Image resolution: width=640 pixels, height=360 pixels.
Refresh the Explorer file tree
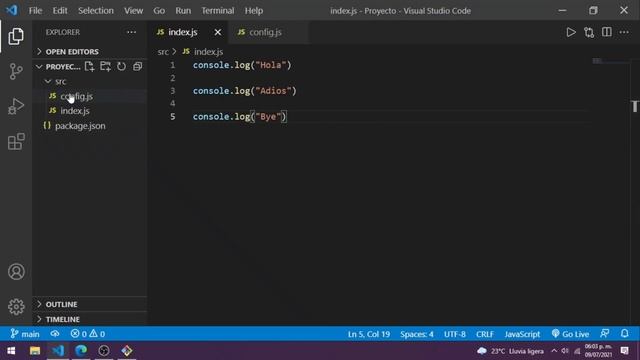click(x=122, y=67)
